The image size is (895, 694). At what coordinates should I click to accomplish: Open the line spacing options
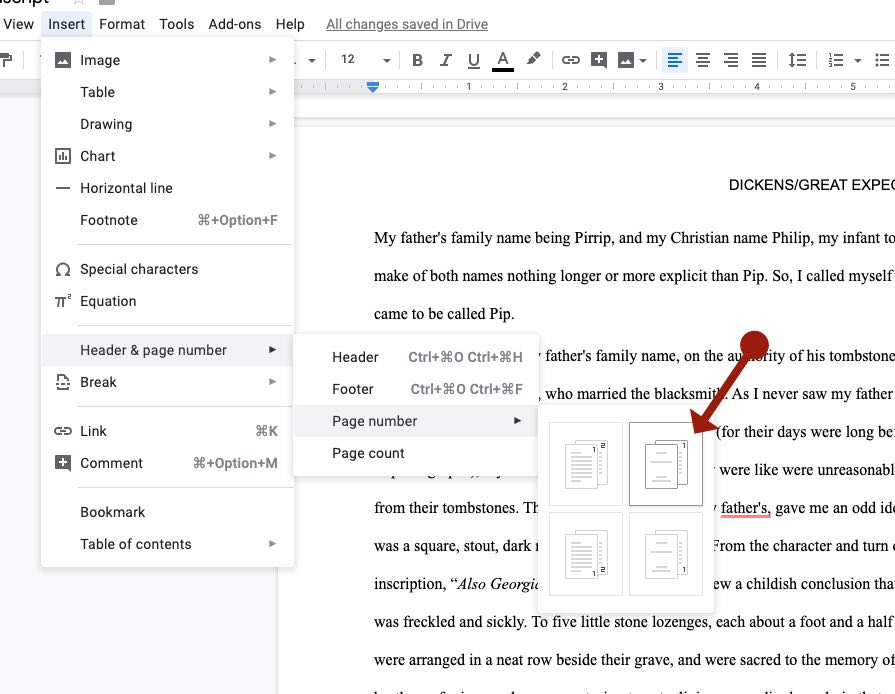click(x=797, y=59)
